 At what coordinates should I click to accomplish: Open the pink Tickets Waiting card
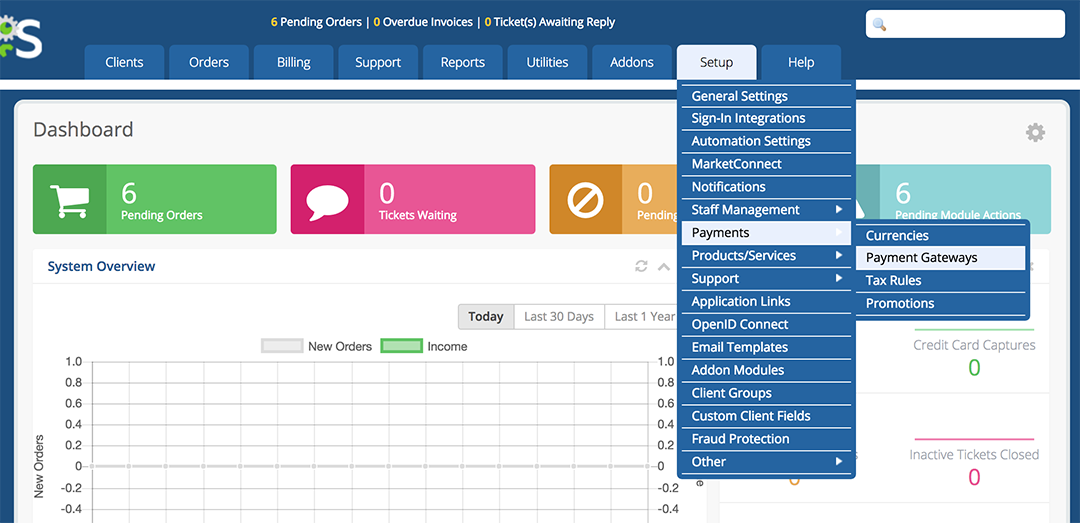pos(413,199)
